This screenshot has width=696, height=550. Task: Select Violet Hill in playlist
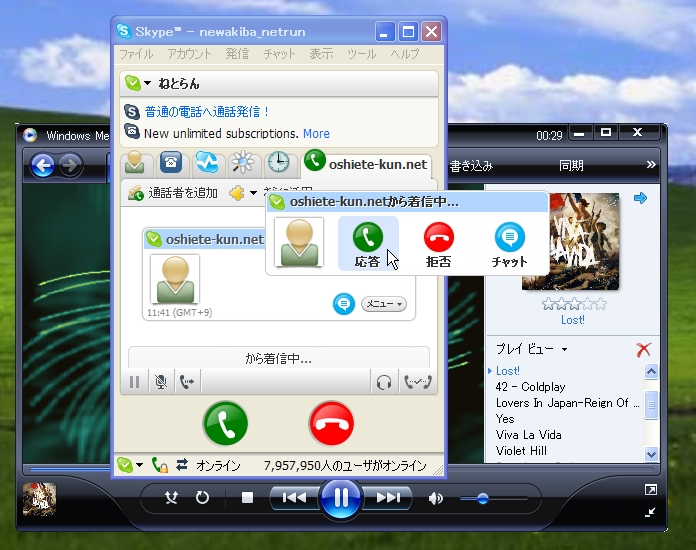(521, 451)
